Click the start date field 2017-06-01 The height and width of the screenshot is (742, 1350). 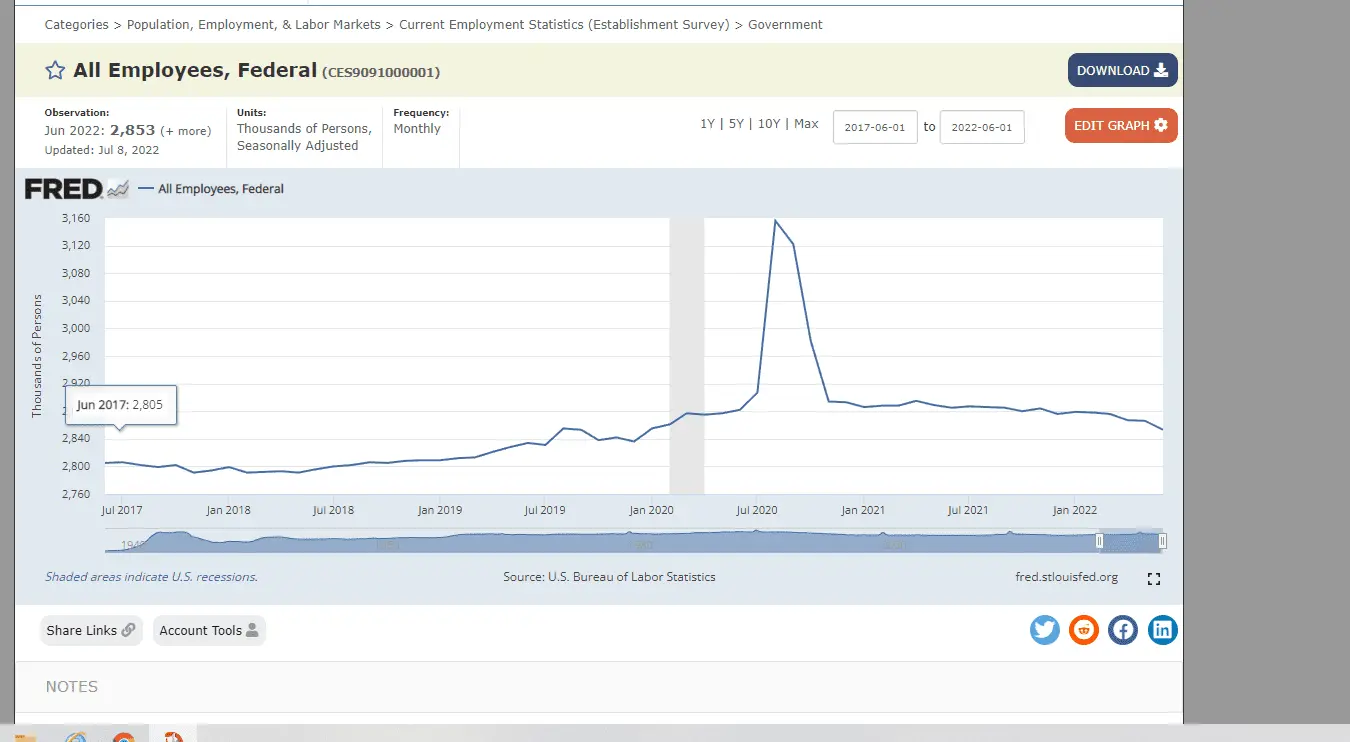875,128
